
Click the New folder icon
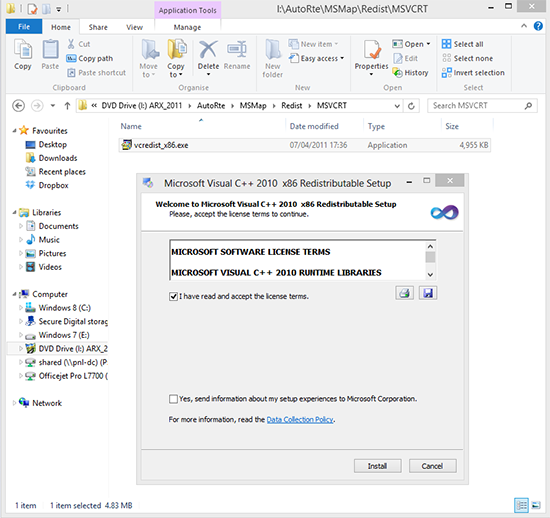[x=273, y=49]
